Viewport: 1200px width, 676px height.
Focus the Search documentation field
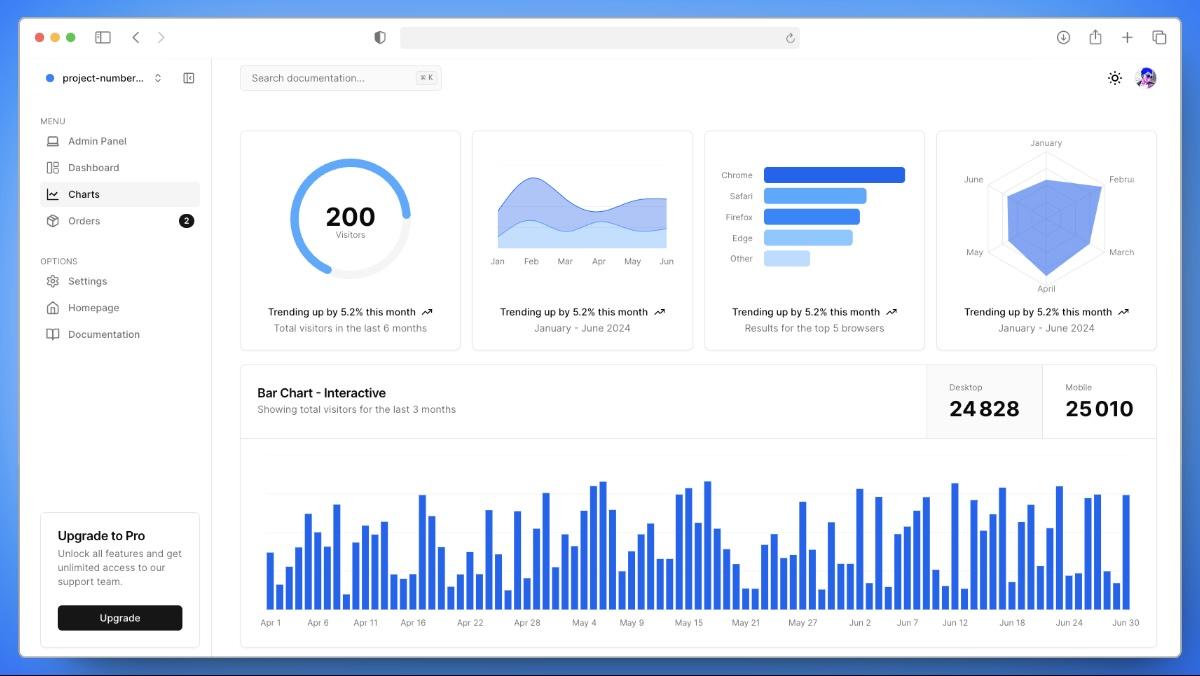341,78
